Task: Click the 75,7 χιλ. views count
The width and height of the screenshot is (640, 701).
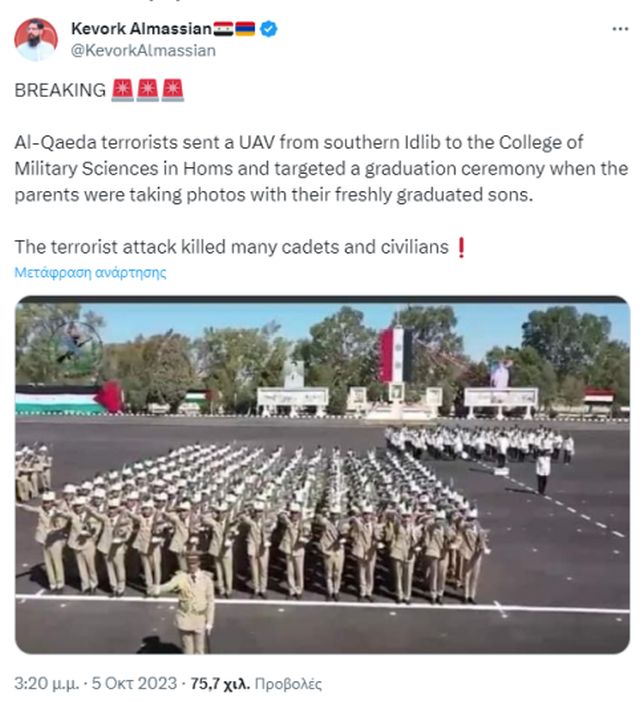Action: pos(220,684)
